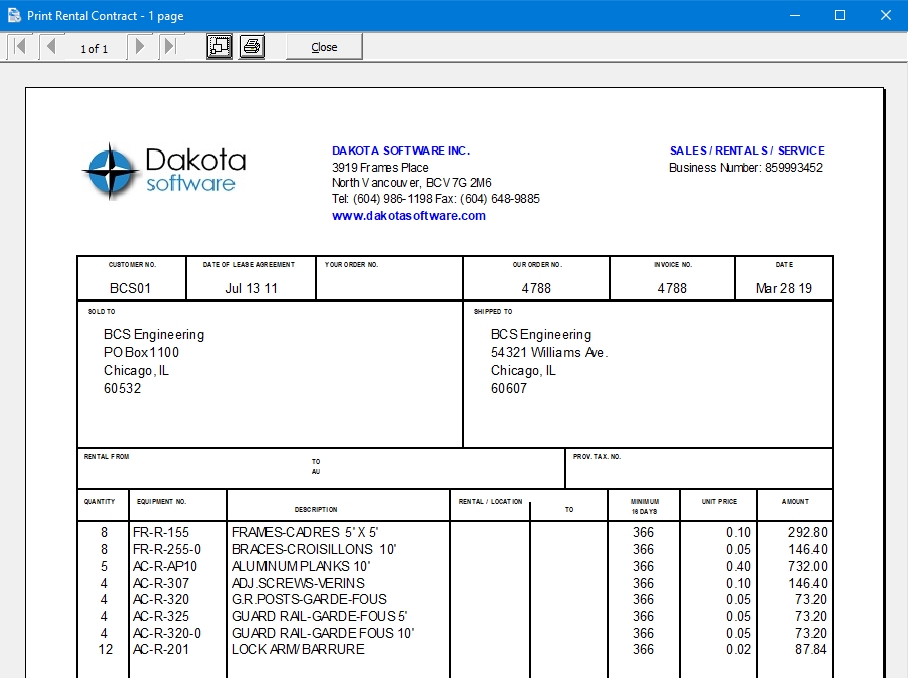
Task: Click equipment number 'FR-R-155'
Action: tap(161, 533)
